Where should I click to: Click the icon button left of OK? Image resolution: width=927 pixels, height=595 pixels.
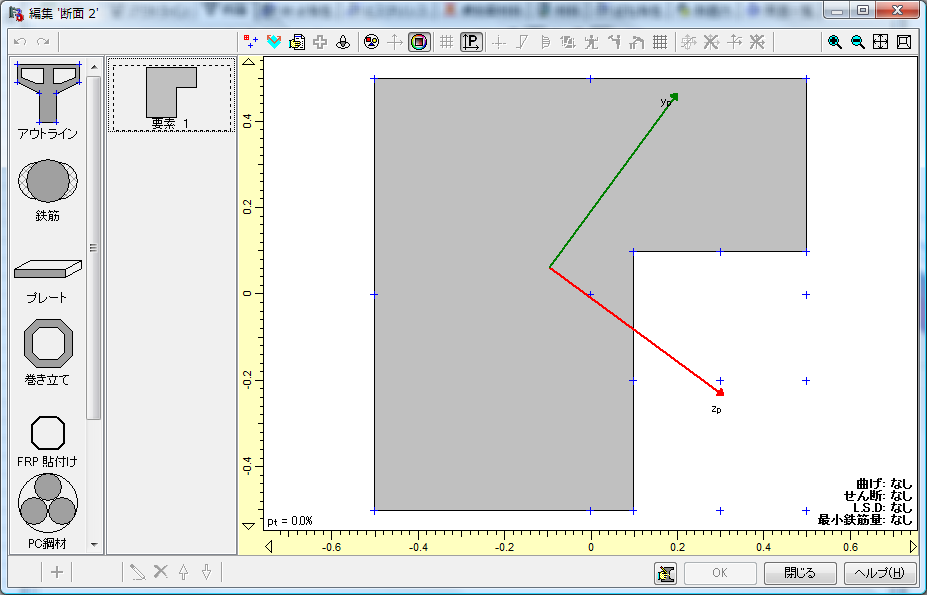tap(666, 573)
